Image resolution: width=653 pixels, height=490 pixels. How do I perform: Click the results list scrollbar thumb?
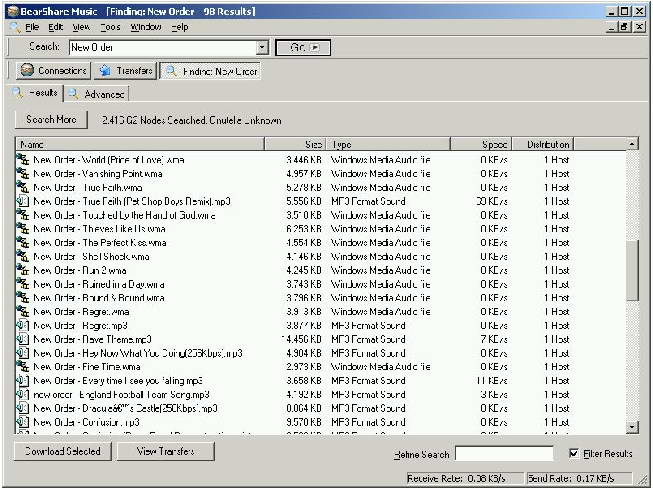632,270
